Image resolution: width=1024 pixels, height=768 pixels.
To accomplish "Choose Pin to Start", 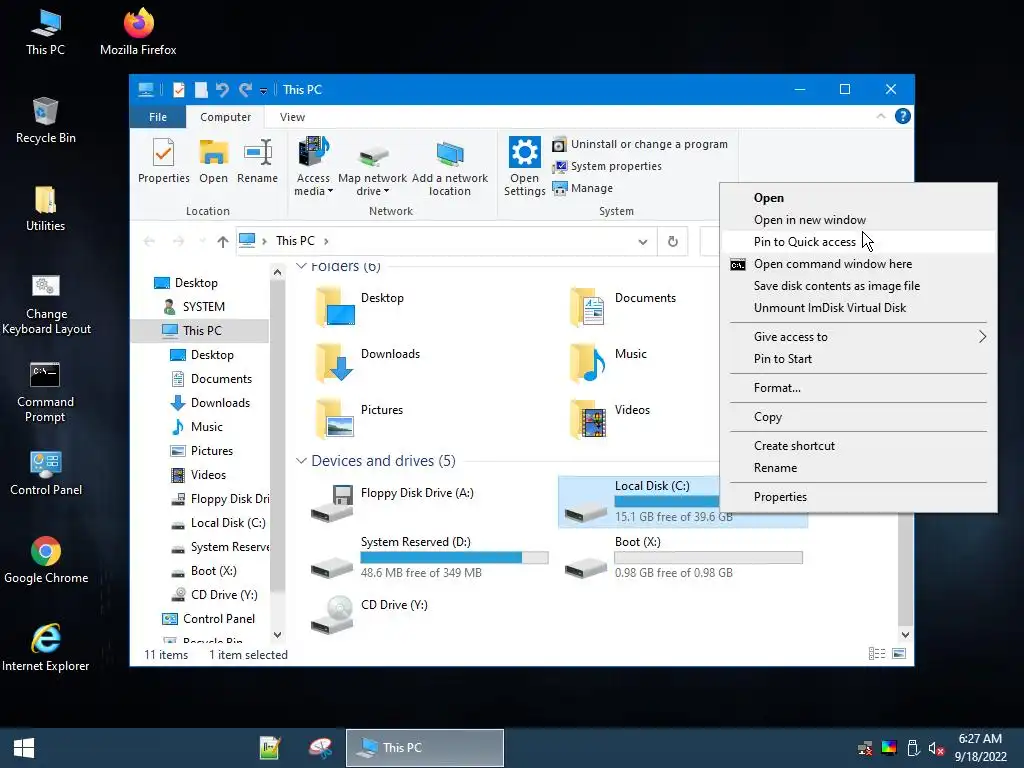I will pos(858,359).
